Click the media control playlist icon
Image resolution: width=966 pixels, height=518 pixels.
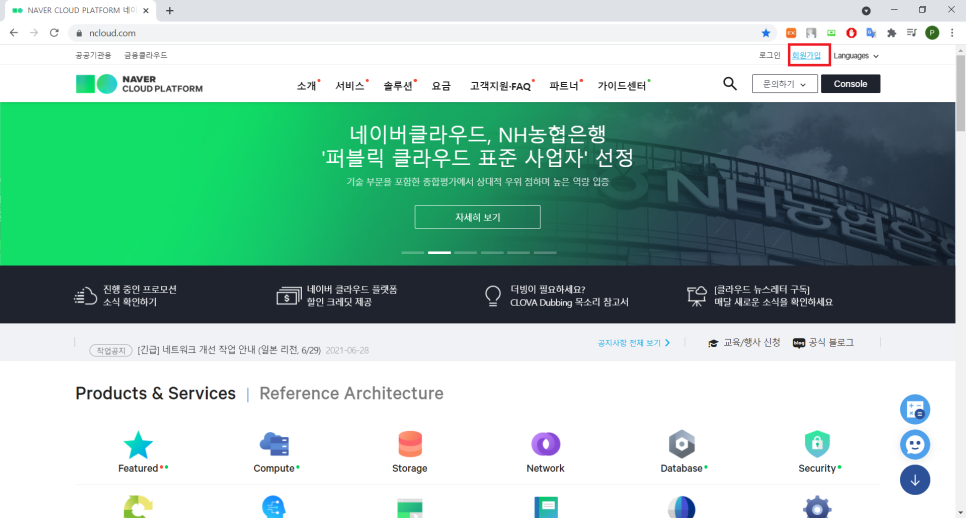tap(912, 33)
